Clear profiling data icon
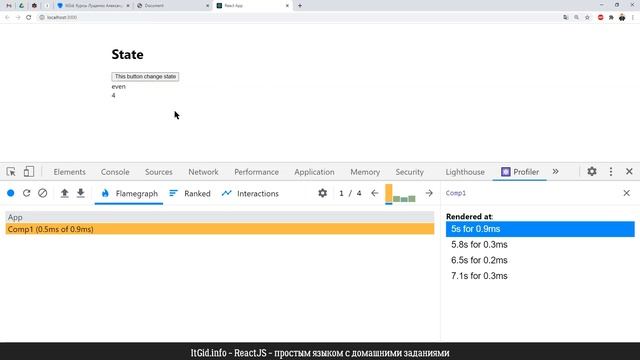This screenshot has width=640, height=360. coord(42,193)
